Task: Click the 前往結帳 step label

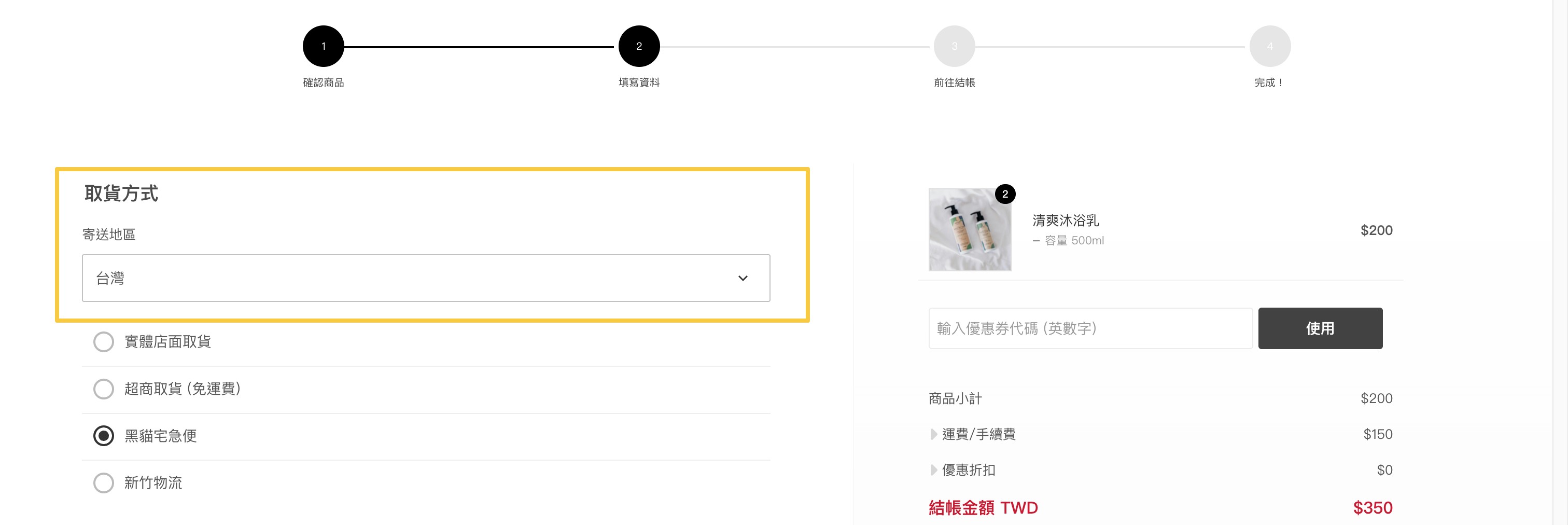Action: tap(954, 82)
